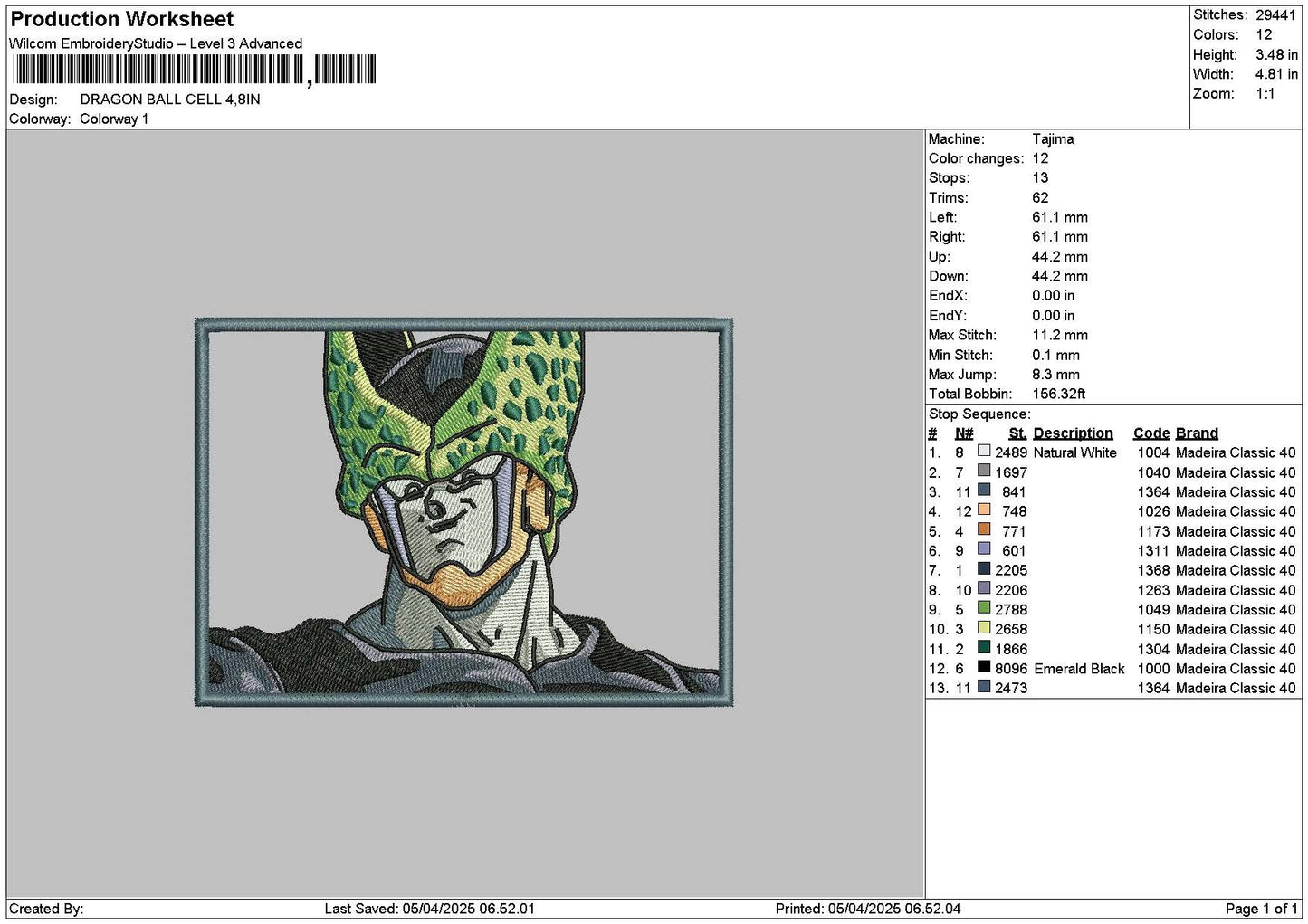Click the peach swatch for code 1026
Screen dimensions: 1308x924
(x=984, y=510)
